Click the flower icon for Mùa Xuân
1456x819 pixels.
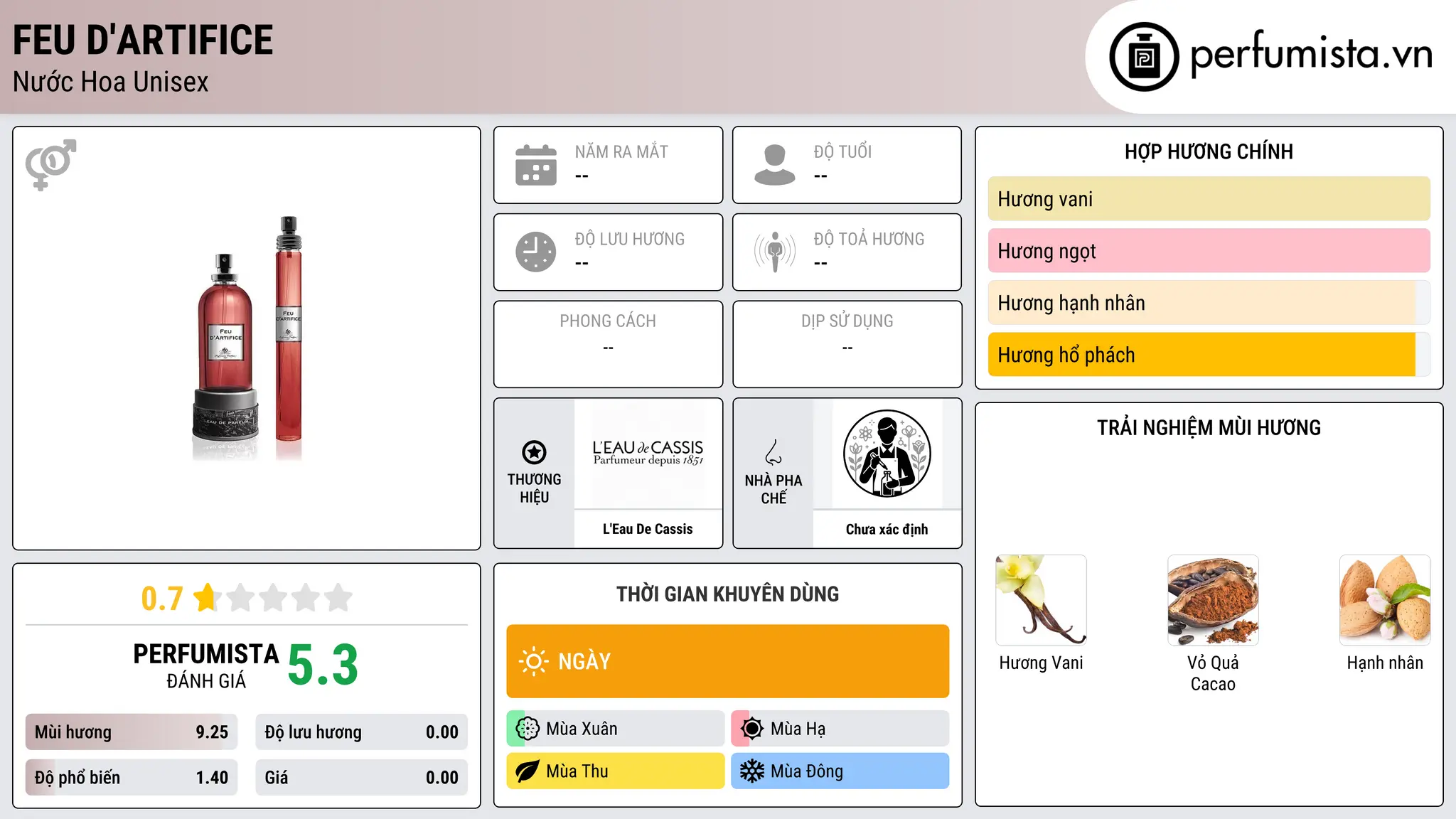point(528,729)
